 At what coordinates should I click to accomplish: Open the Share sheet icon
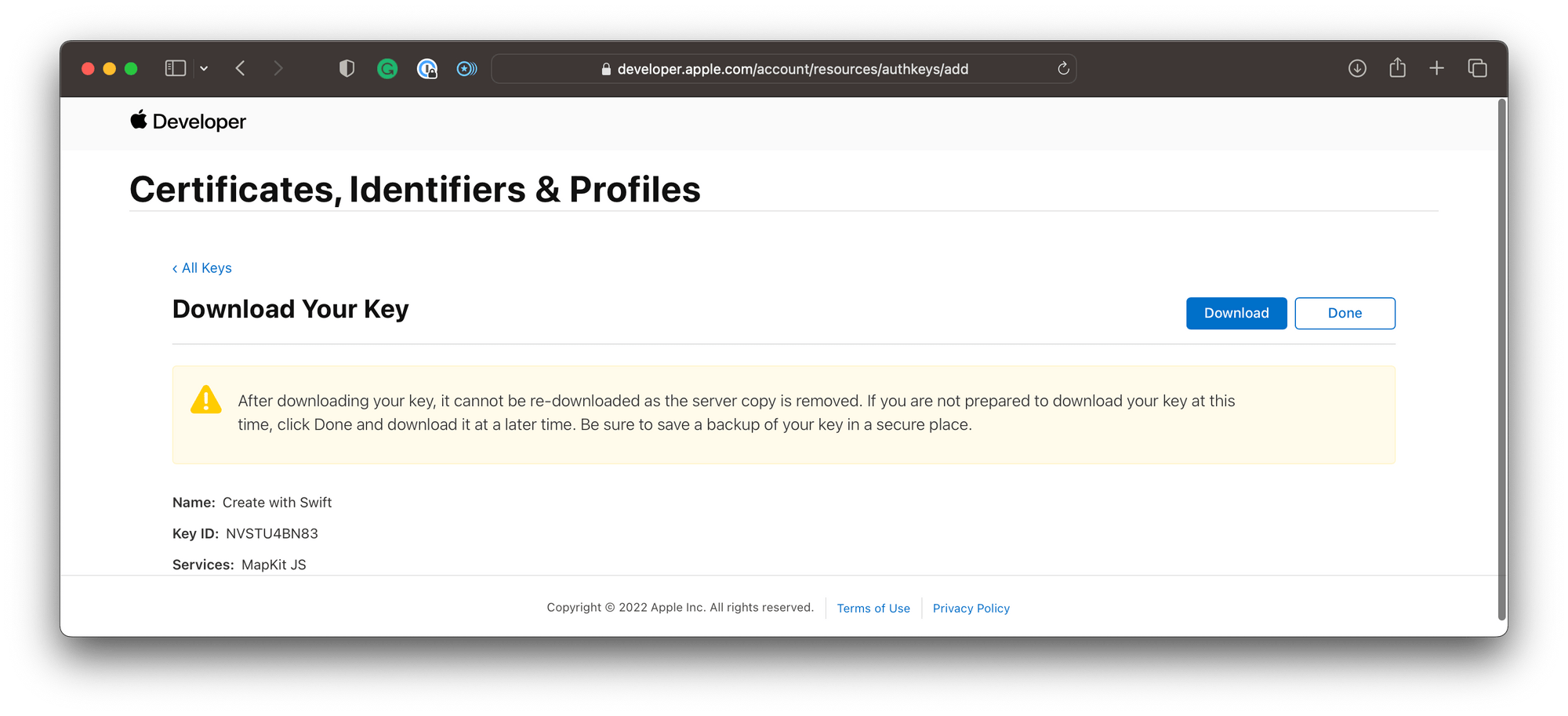click(x=1397, y=67)
